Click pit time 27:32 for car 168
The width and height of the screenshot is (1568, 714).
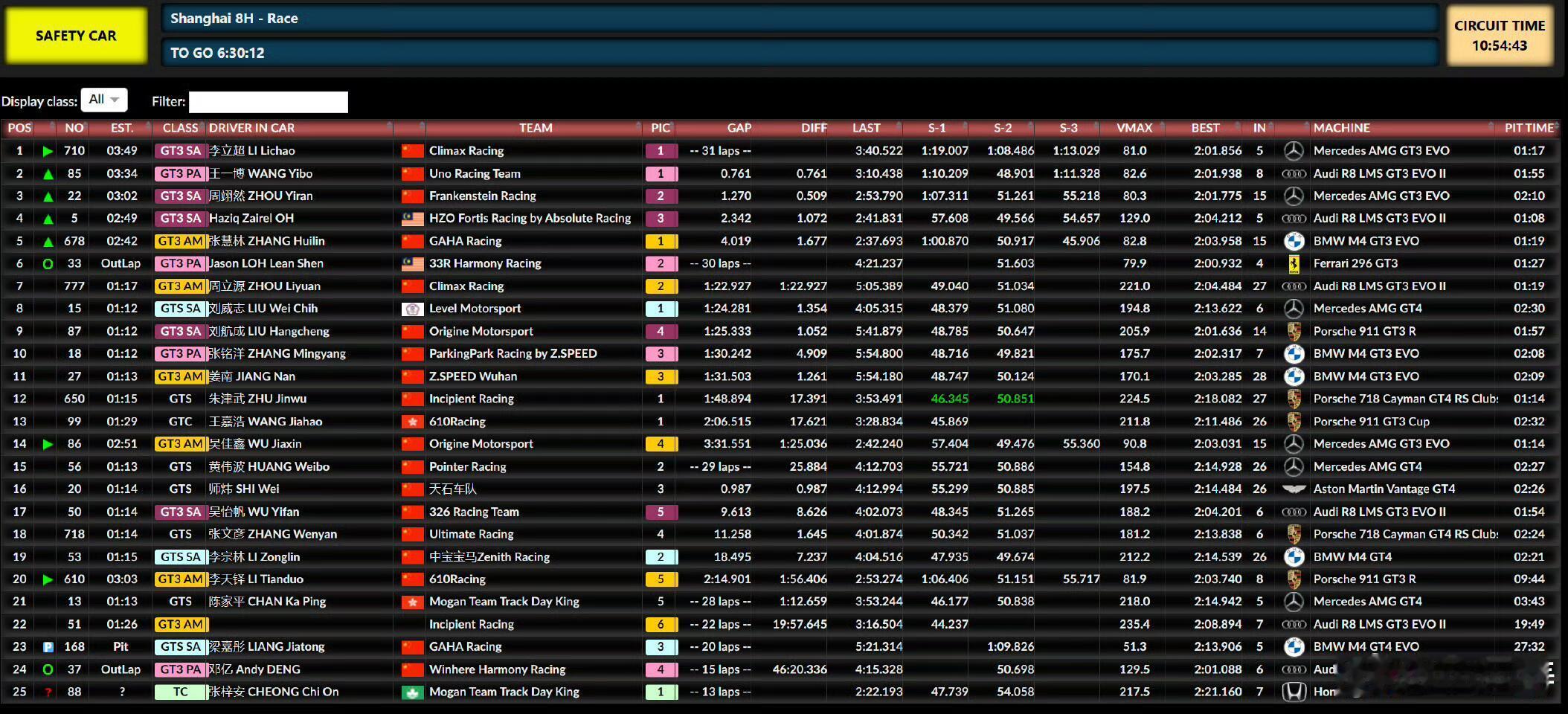pyautogui.click(x=1529, y=647)
